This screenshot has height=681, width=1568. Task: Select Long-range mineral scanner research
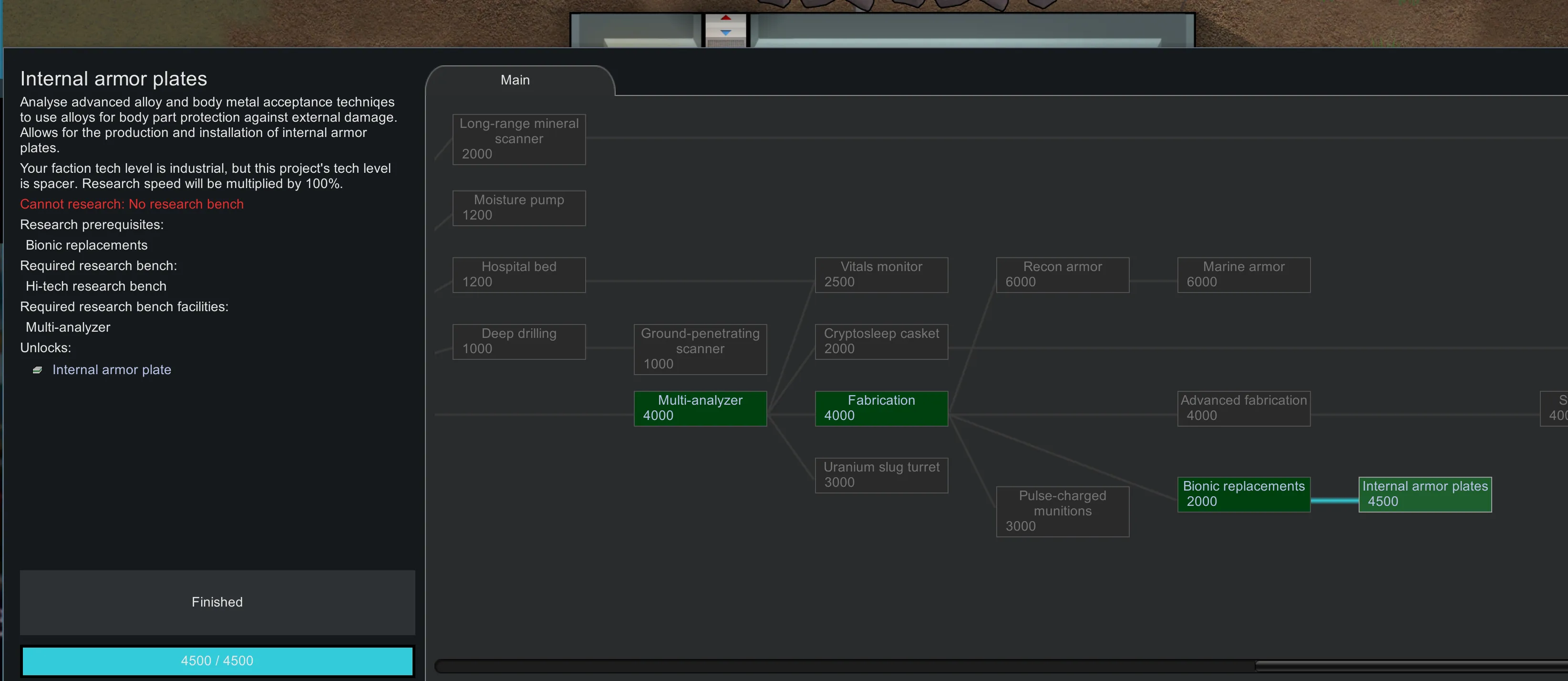click(x=518, y=139)
